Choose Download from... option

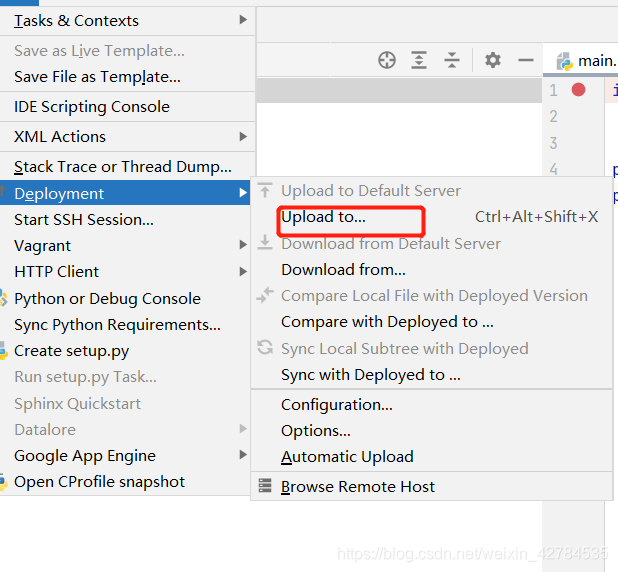[432, 270]
